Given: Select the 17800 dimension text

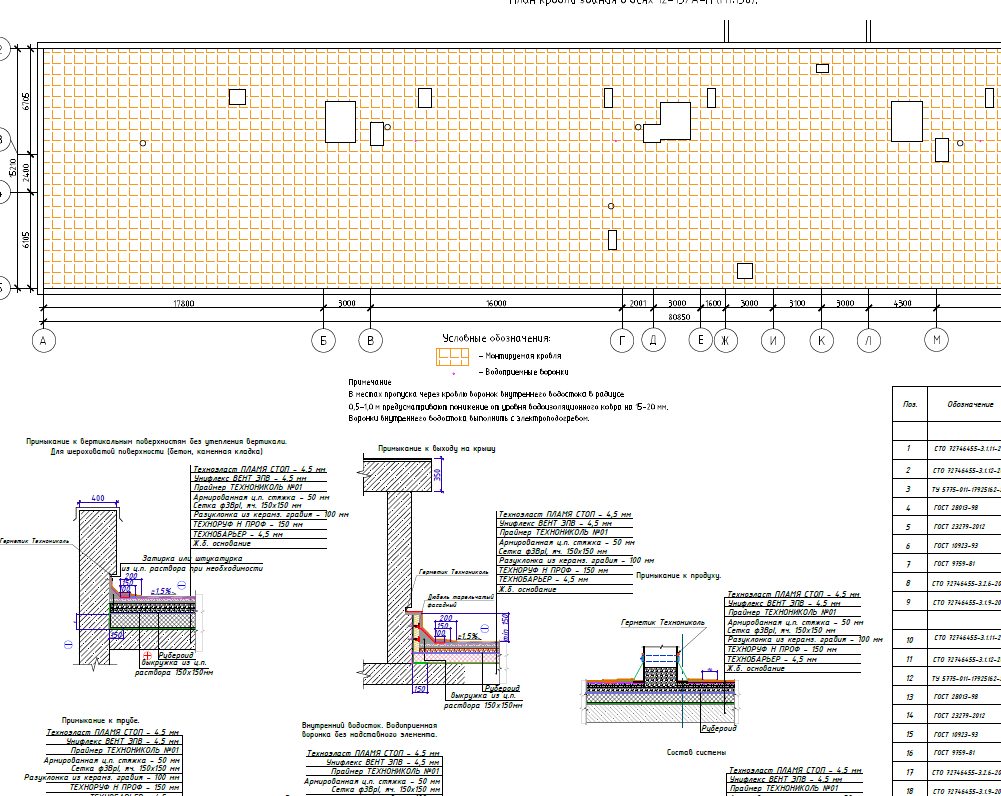Looking at the screenshot, I should tap(183, 302).
